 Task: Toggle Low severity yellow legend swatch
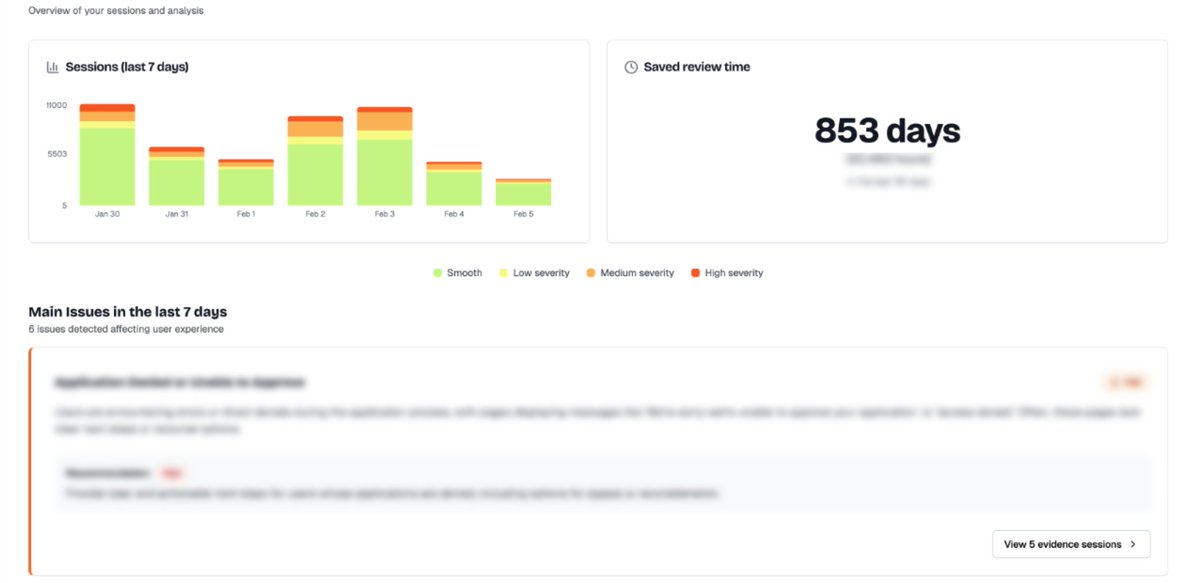tap(503, 273)
